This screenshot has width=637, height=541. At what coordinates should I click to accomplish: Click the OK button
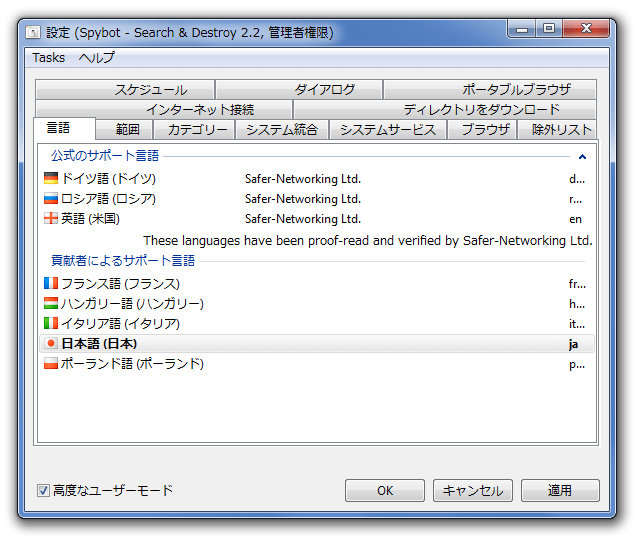pos(385,491)
